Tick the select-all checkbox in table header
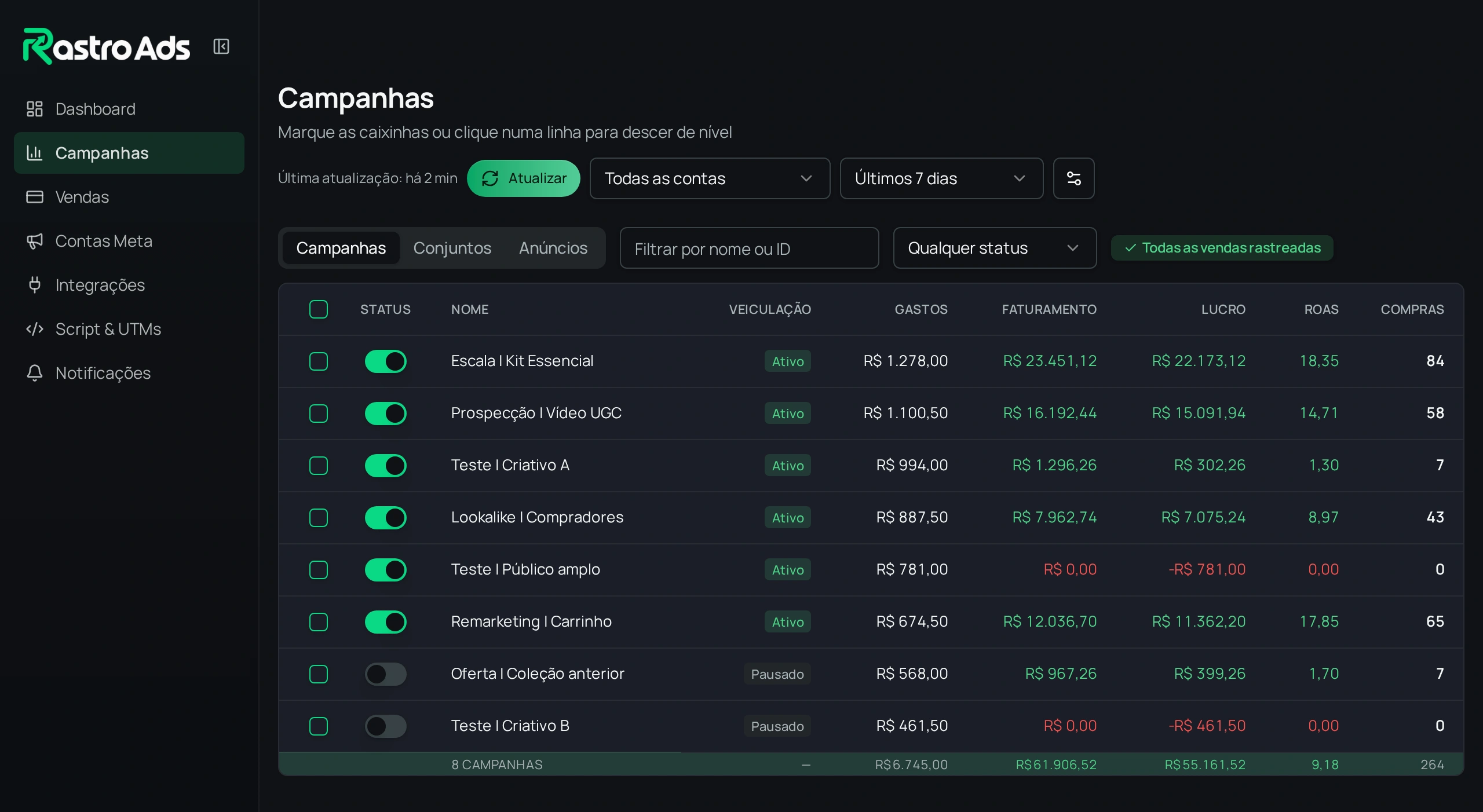The height and width of the screenshot is (812, 1483). 319,309
